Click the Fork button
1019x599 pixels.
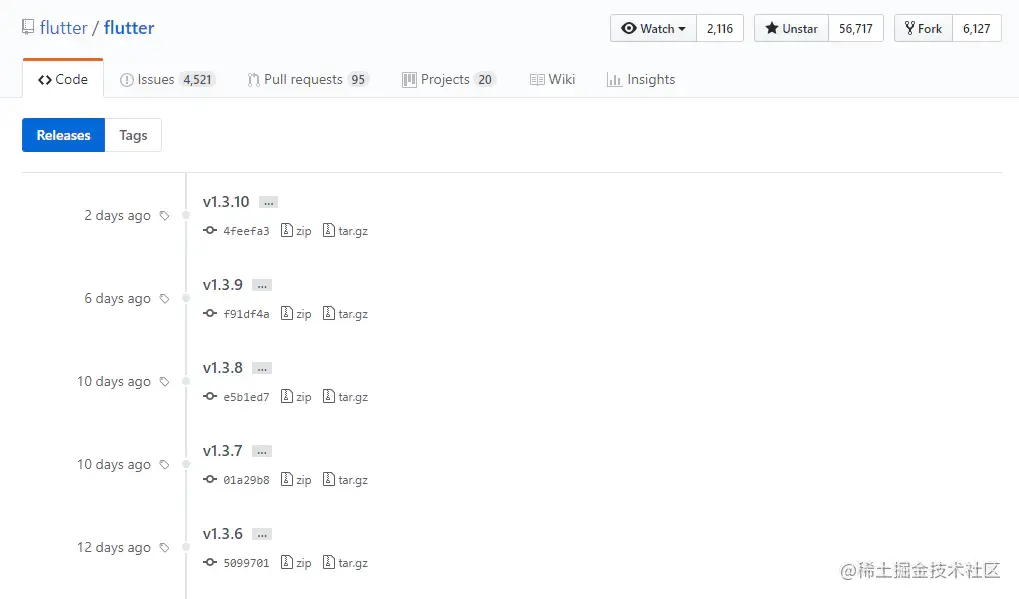[923, 29]
